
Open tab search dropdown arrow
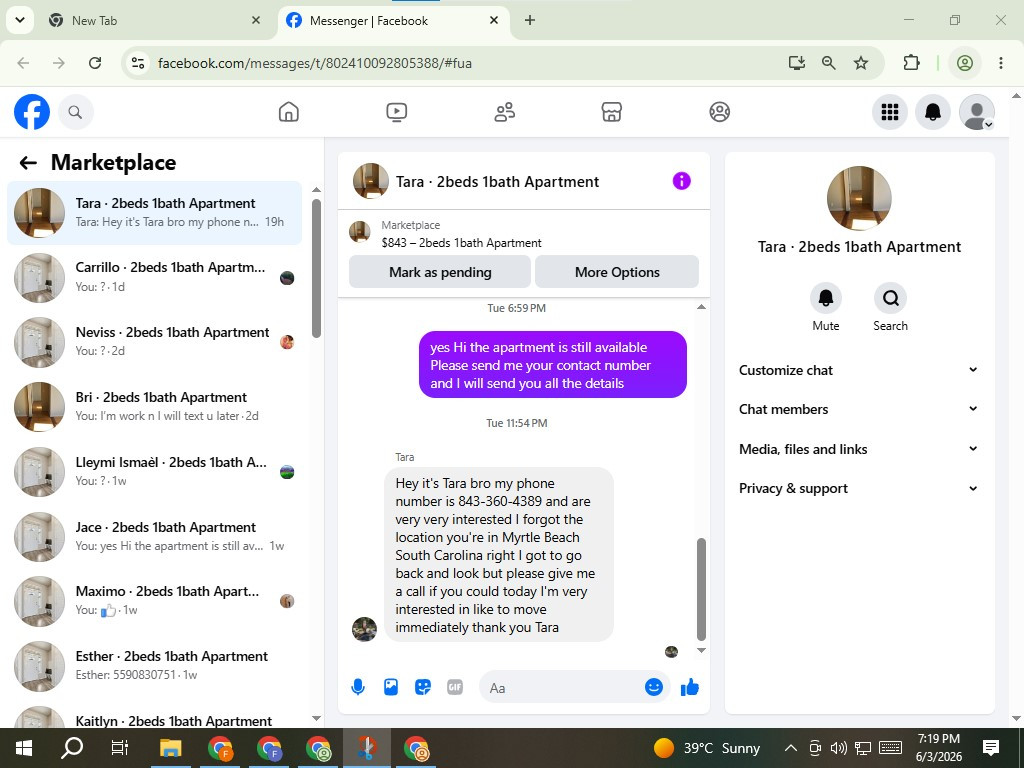coord(20,20)
